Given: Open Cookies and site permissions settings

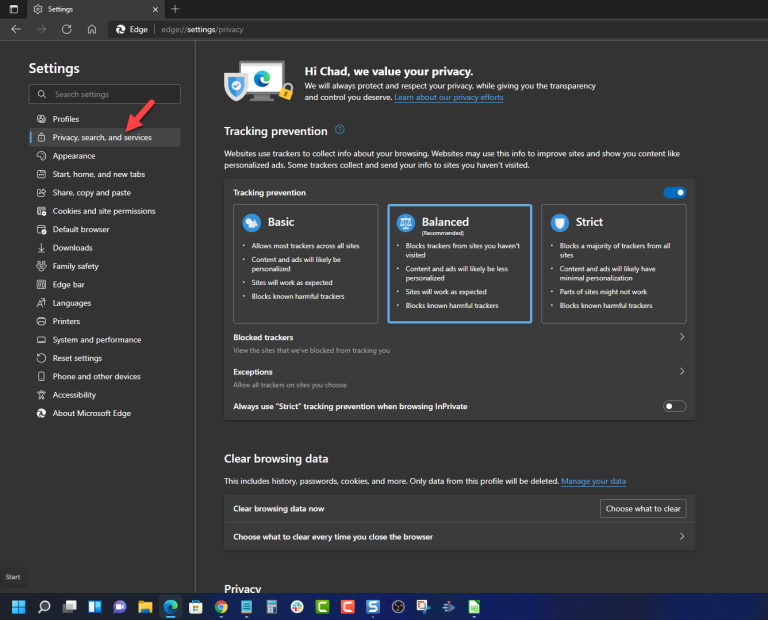Looking at the screenshot, I should [x=105, y=211].
